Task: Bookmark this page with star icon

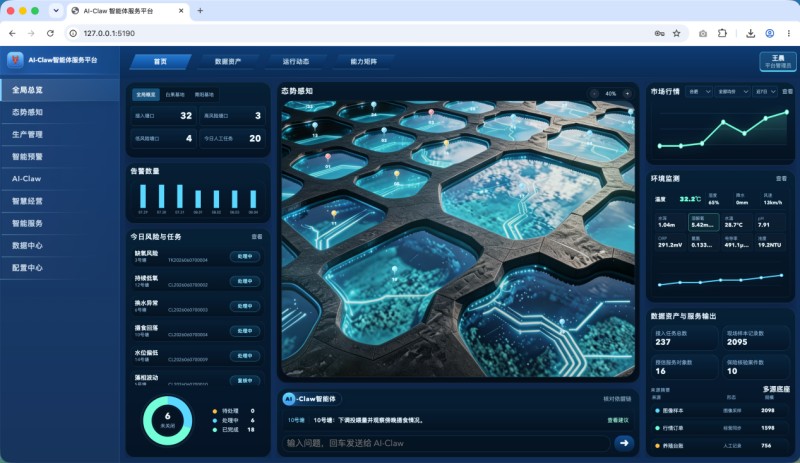Action: point(677,33)
